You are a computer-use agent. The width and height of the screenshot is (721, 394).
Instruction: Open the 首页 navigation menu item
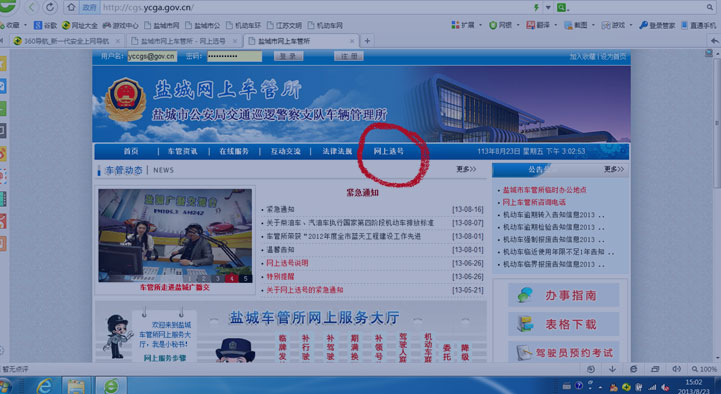131,151
